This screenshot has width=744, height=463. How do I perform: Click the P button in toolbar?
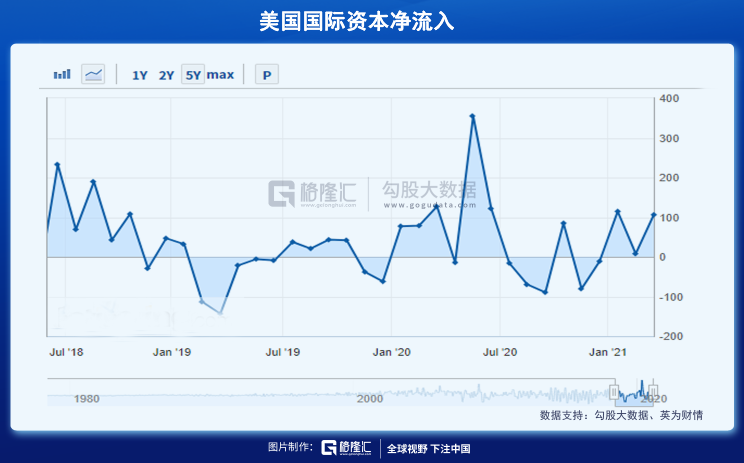pyautogui.click(x=267, y=75)
